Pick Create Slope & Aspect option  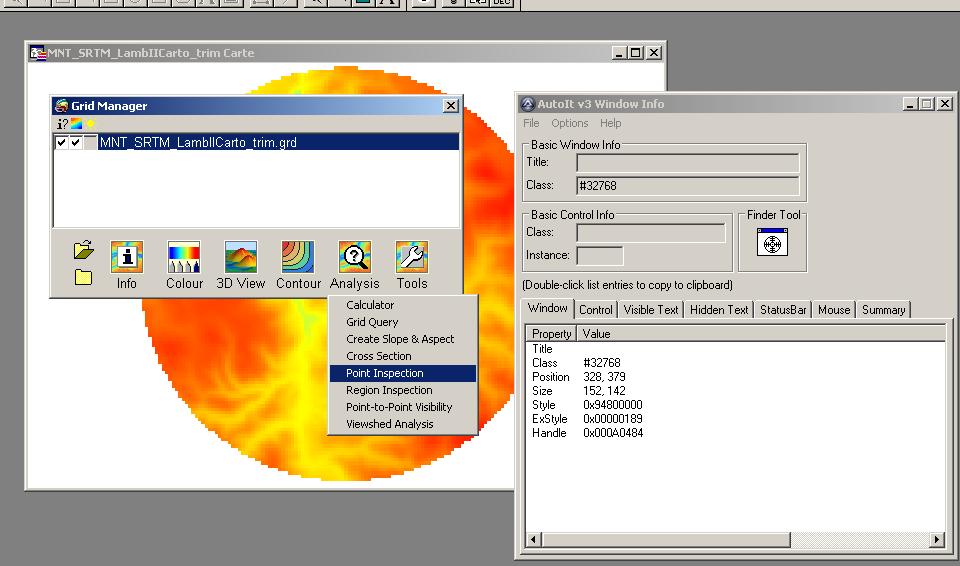pyautogui.click(x=400, y=339)
